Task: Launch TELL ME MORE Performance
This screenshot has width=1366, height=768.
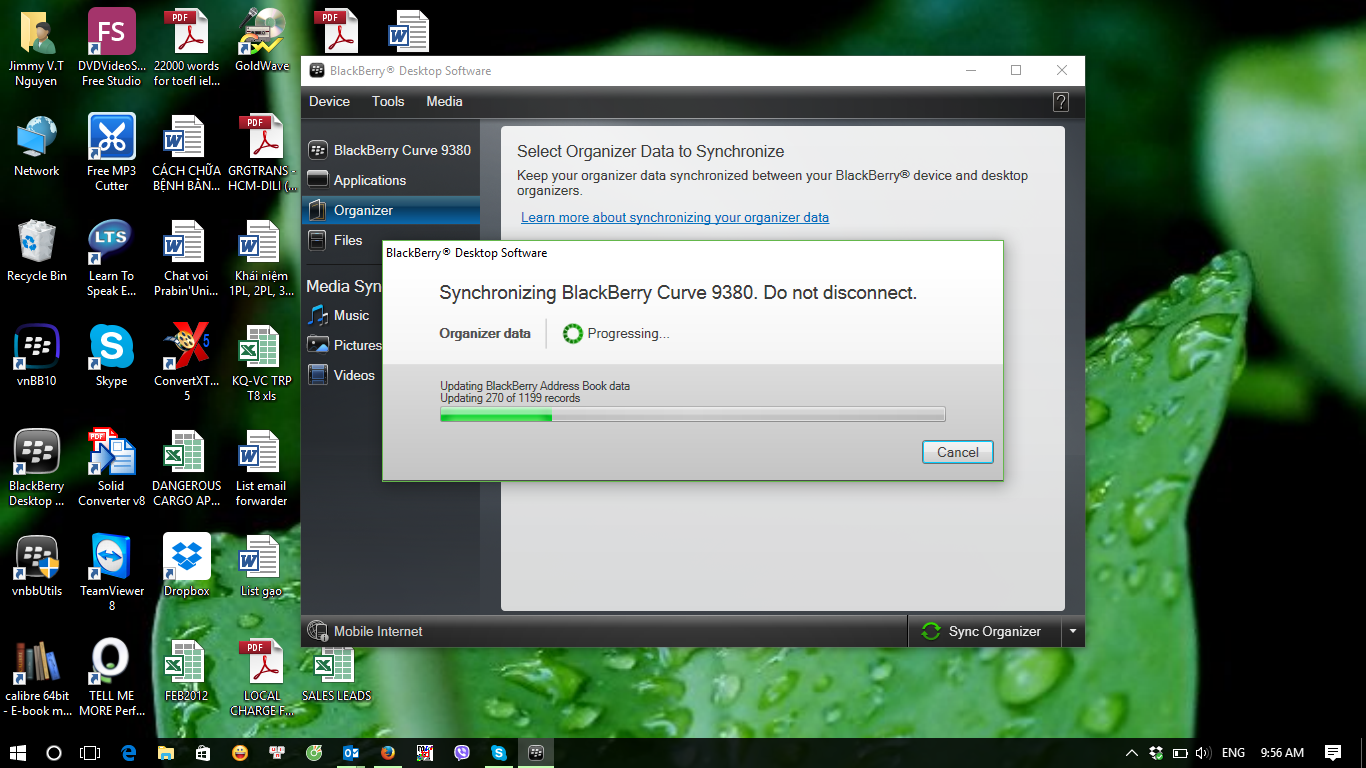Action: 112,677
